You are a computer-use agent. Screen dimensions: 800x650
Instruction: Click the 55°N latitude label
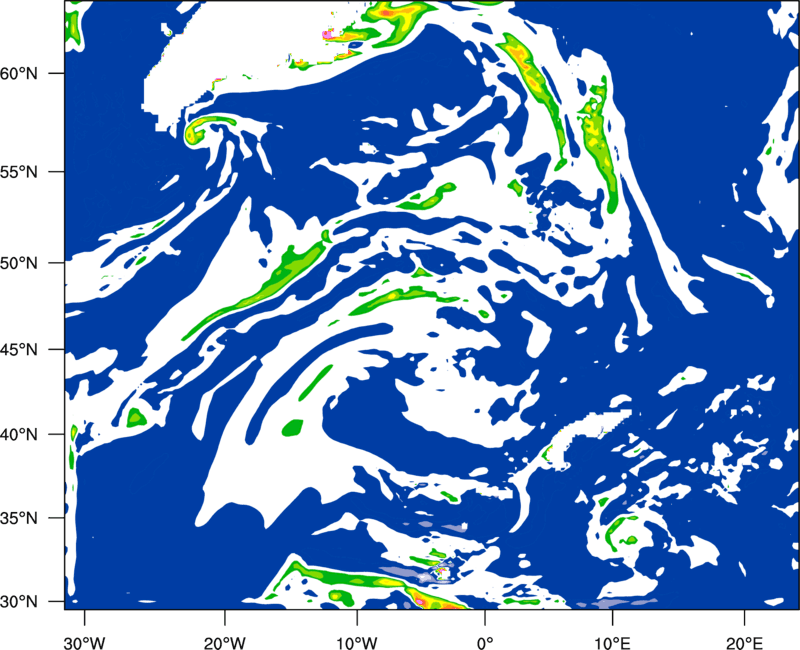(x=19, y=172)
